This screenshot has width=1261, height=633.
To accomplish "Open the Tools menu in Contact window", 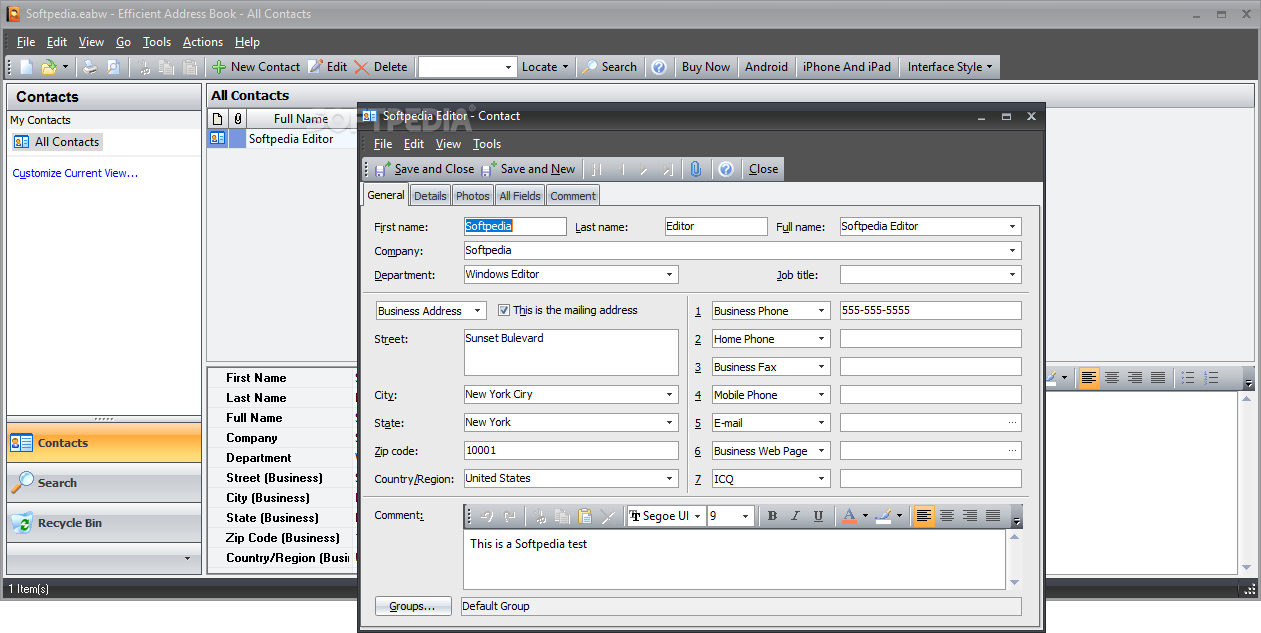I will coord(487,144).
